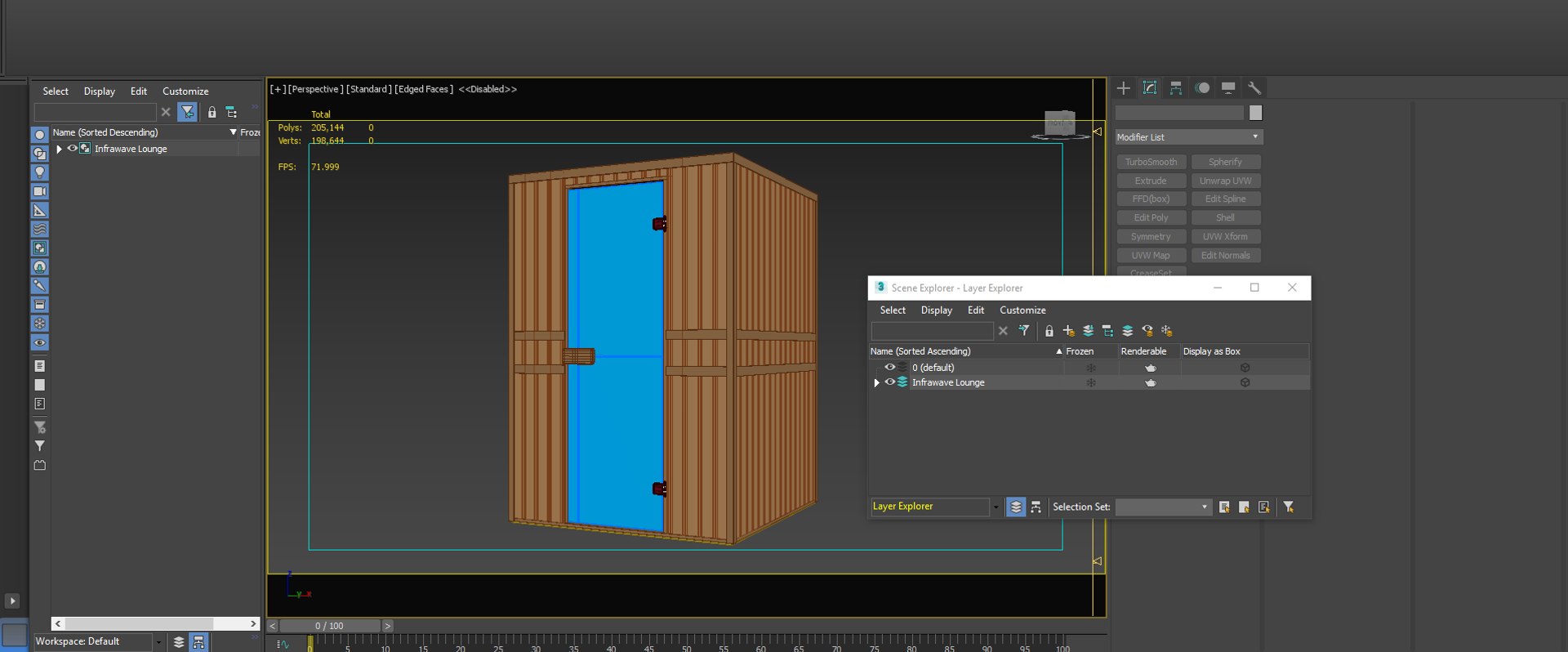The image size is (1568, 652).
Task: Open the Modifier List dropdown
Action: (1188, 137)
